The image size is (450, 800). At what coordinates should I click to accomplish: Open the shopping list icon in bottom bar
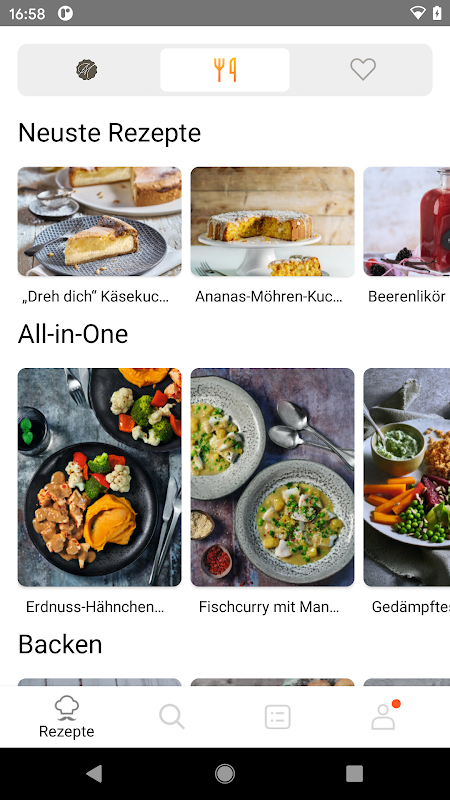278,717
